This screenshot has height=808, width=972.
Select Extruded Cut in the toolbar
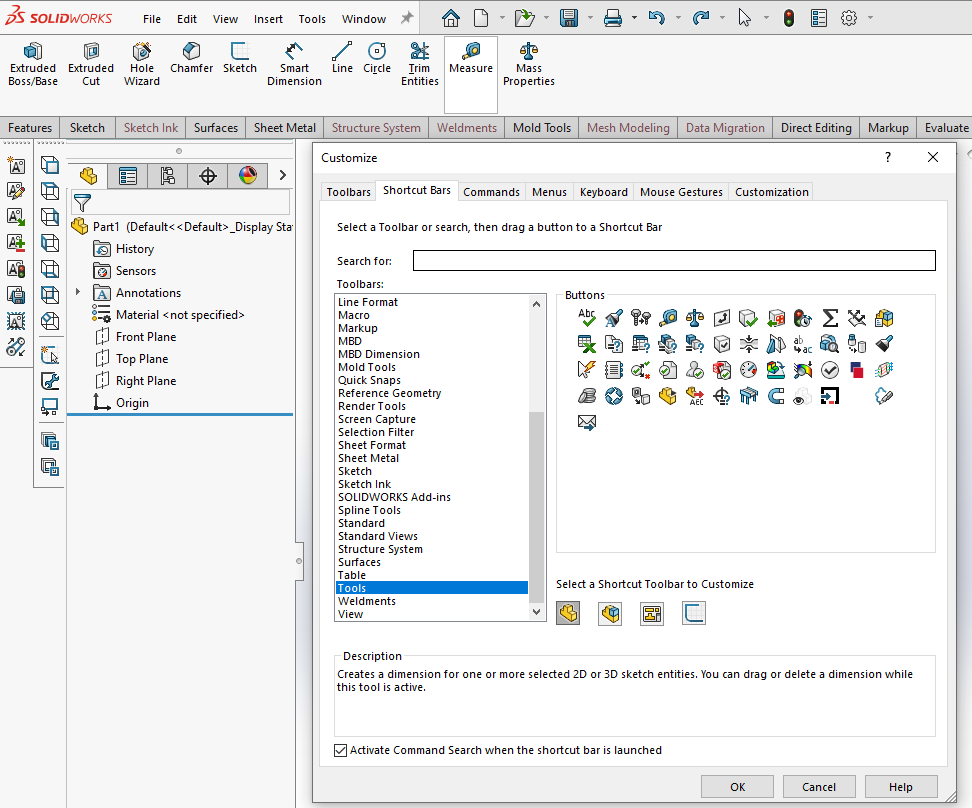[91, 63]
